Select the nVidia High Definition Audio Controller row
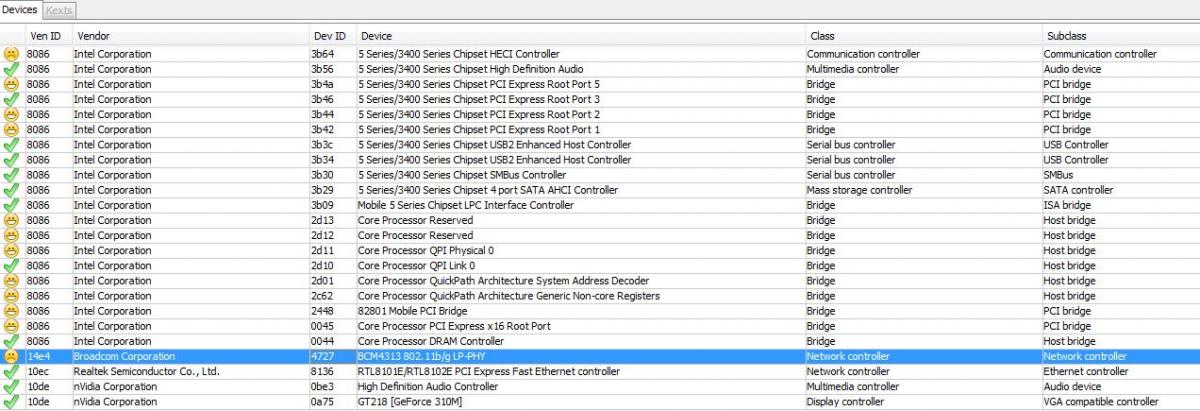Screen dimensions: 1200x411 (600, 386)
